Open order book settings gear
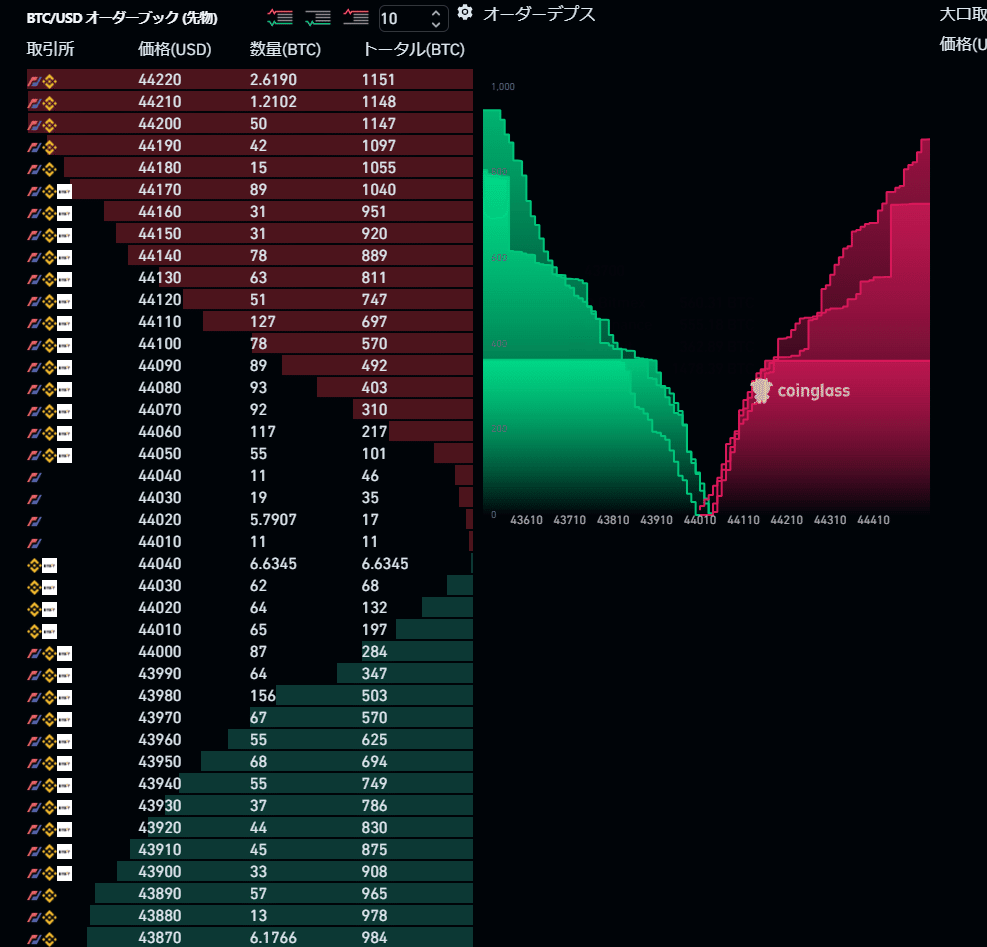 tap(465, 13)
